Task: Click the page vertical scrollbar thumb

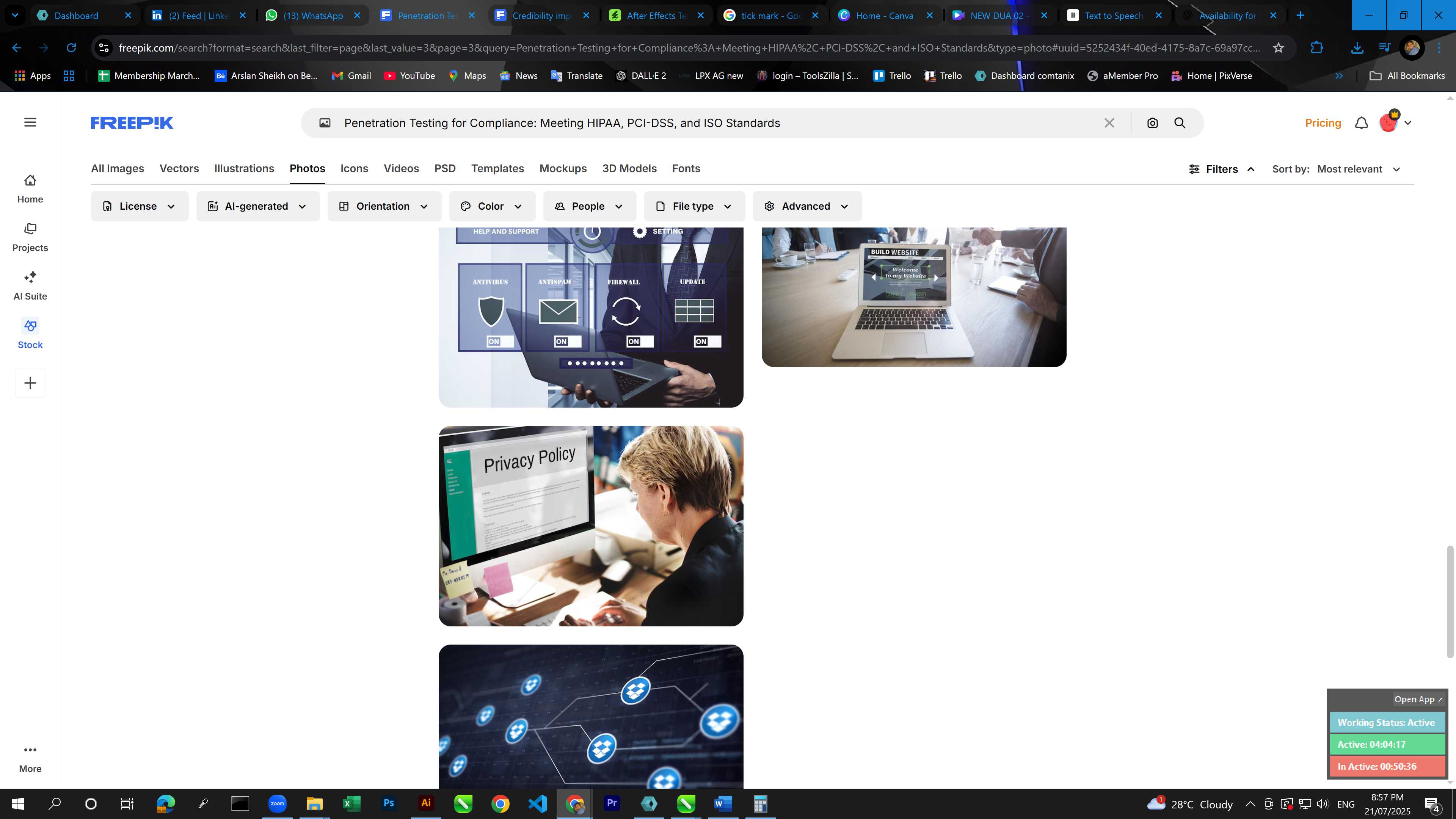Action: click(x=1450, y=601)
